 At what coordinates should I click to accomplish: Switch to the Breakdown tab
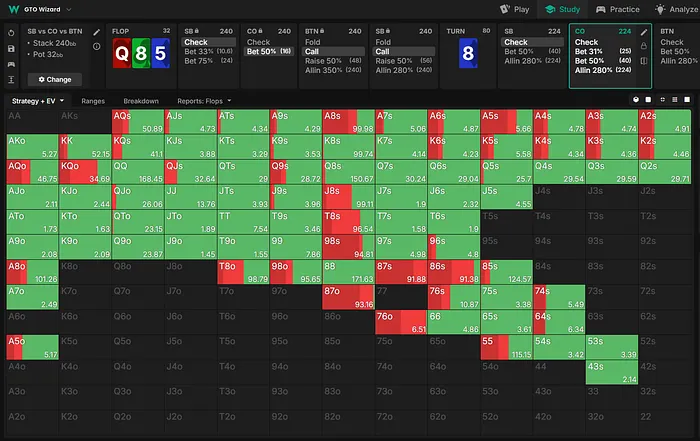tap(139, 101)
